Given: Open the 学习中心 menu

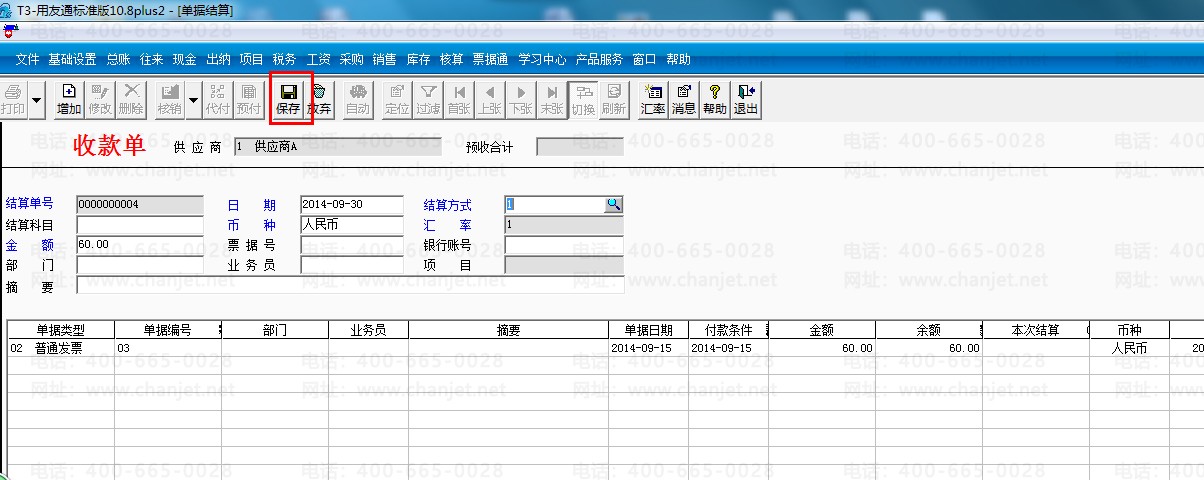Looking at the screenshot, I should [x=543, y=59].
